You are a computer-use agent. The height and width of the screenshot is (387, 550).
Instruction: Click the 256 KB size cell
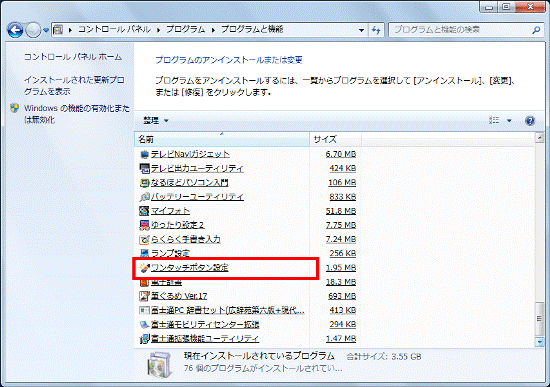(343, 253)
